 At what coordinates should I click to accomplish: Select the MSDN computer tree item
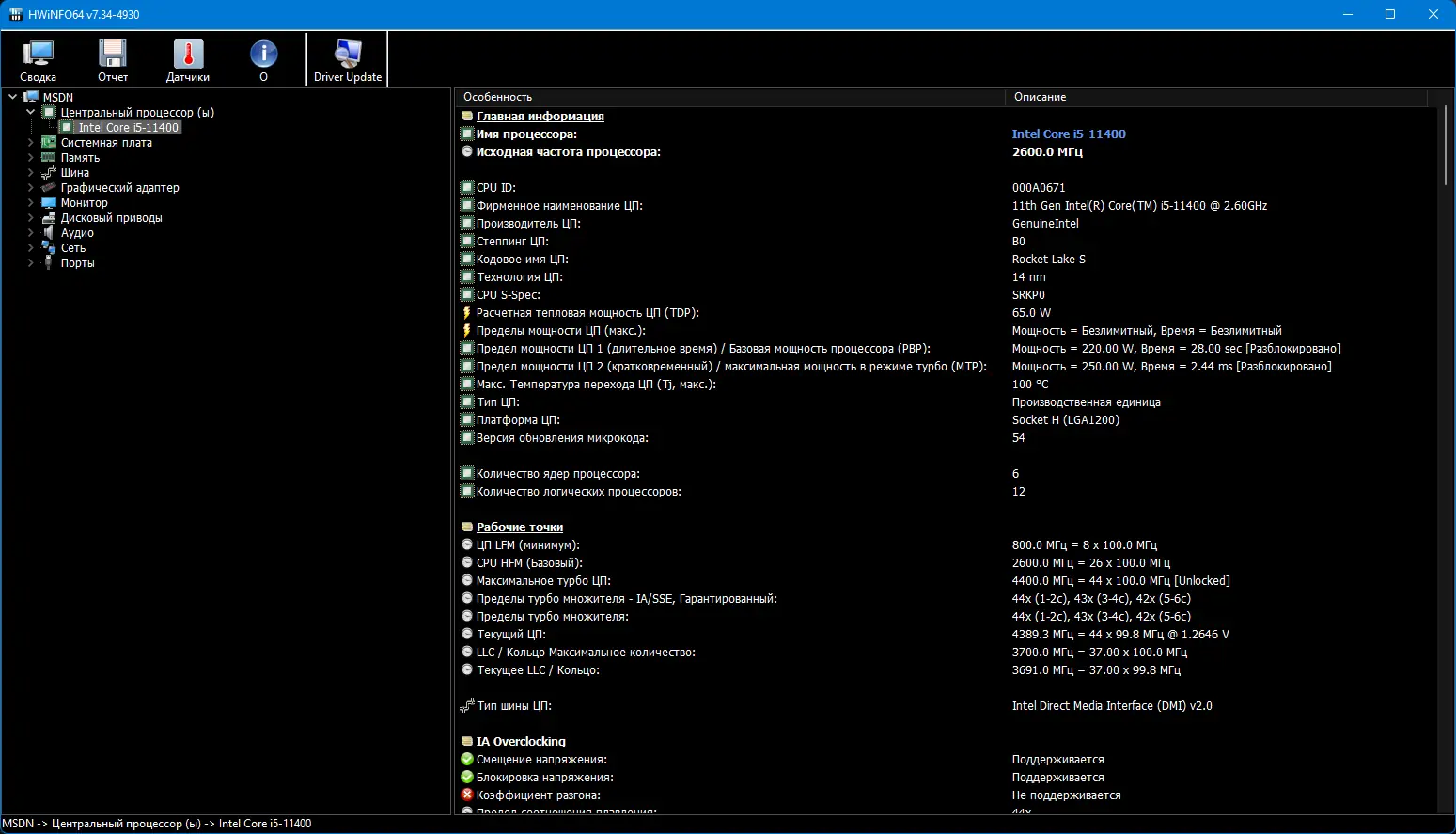click(57, 97)
